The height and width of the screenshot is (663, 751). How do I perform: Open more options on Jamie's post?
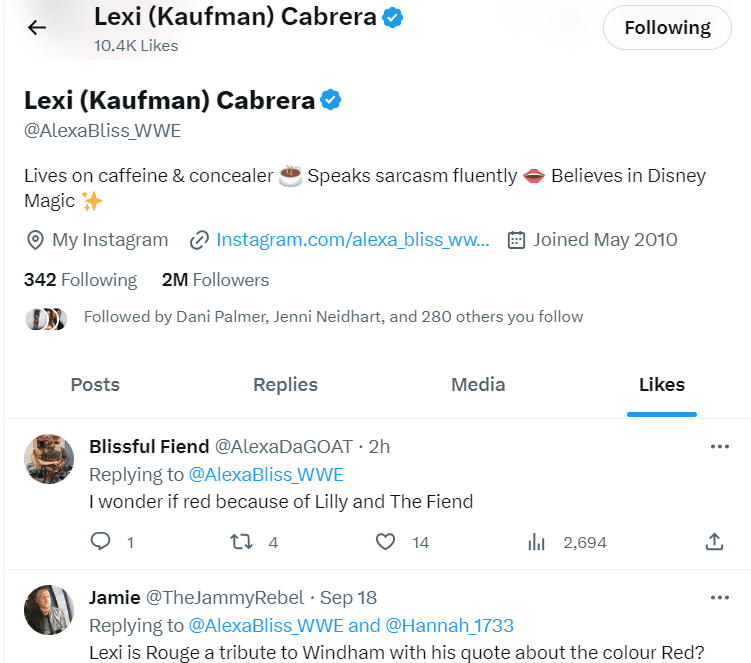719,598
